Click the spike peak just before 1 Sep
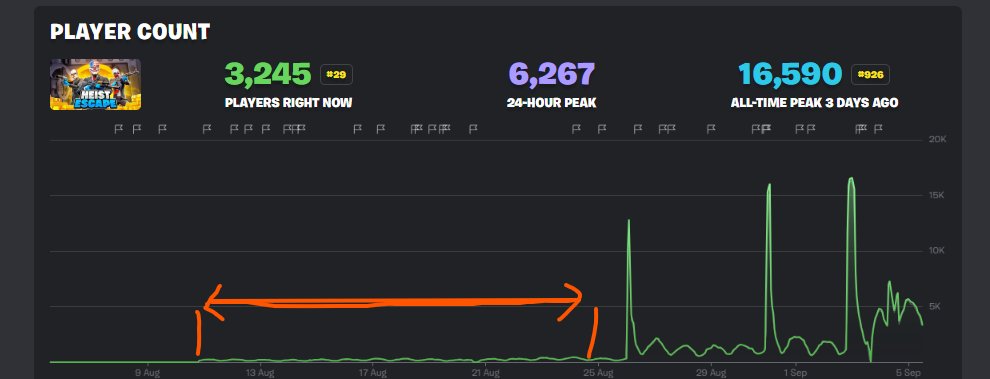 click(769, 185)
